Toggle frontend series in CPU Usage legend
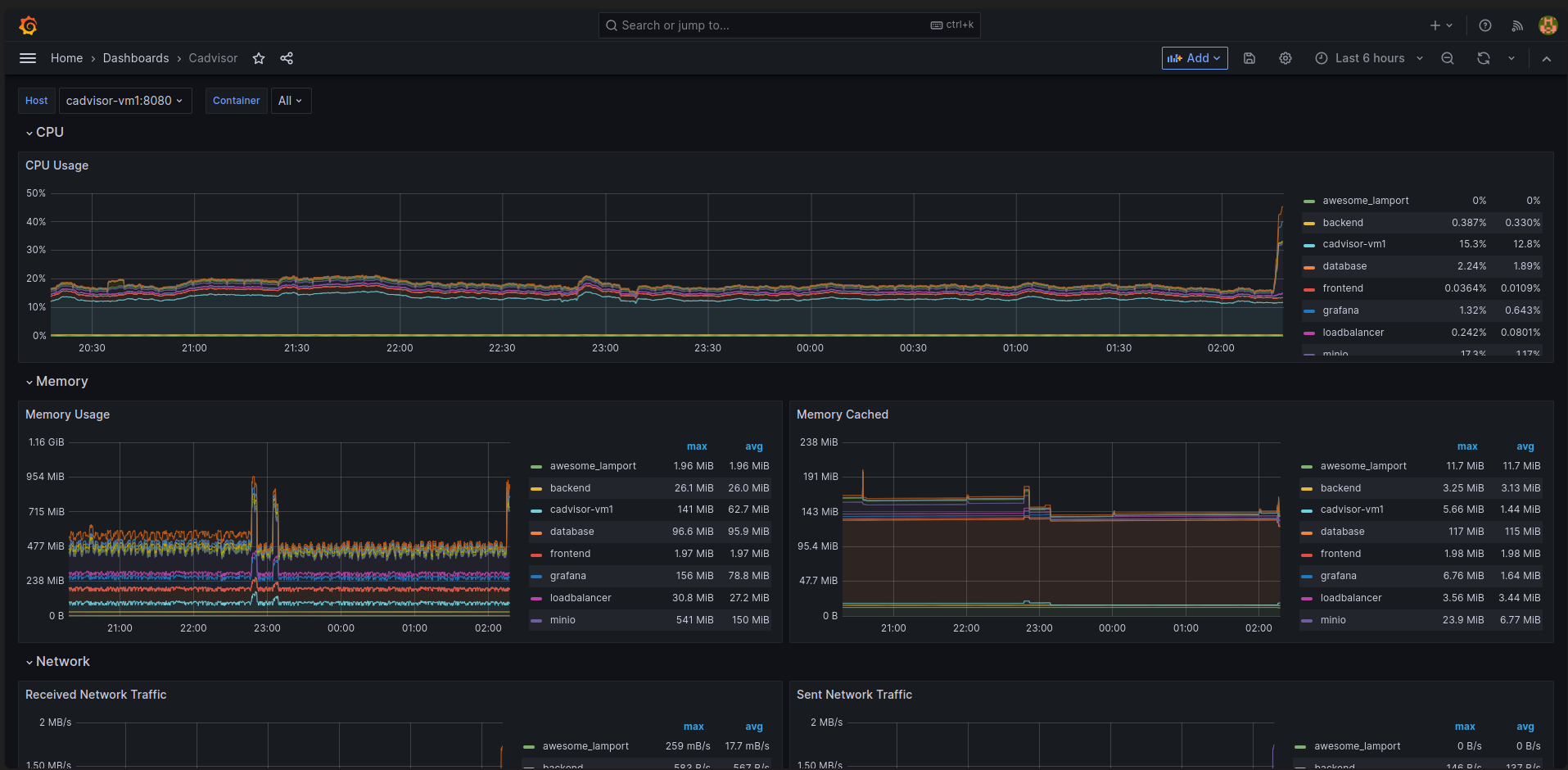Screen dimensions: 1568x770 [x=1343, y=288]
